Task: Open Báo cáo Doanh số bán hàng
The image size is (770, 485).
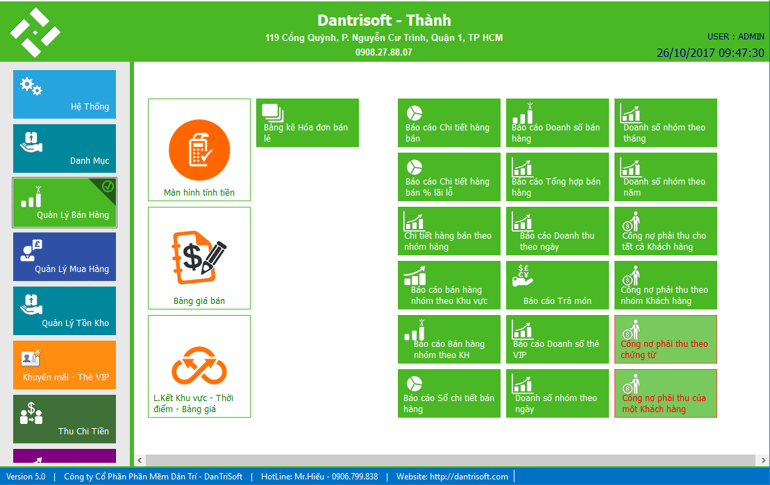Action: tap(557, 123)
